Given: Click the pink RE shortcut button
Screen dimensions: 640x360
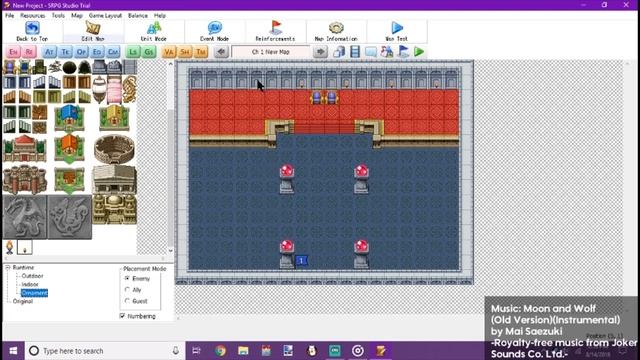Looking at the screenshot, I should [x=29, y=52].
